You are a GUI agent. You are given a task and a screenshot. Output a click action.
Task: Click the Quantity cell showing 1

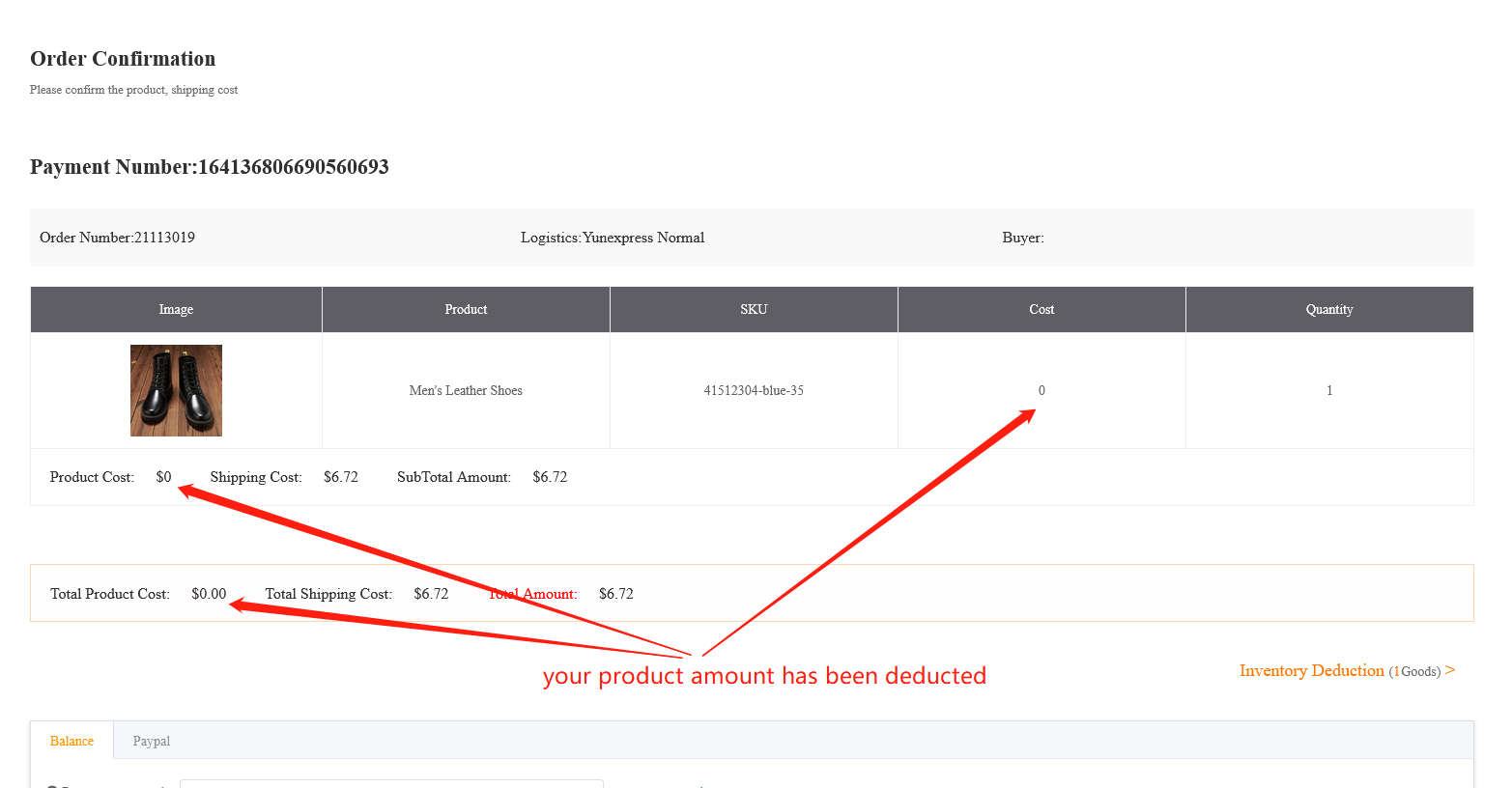pos(1329,390)
